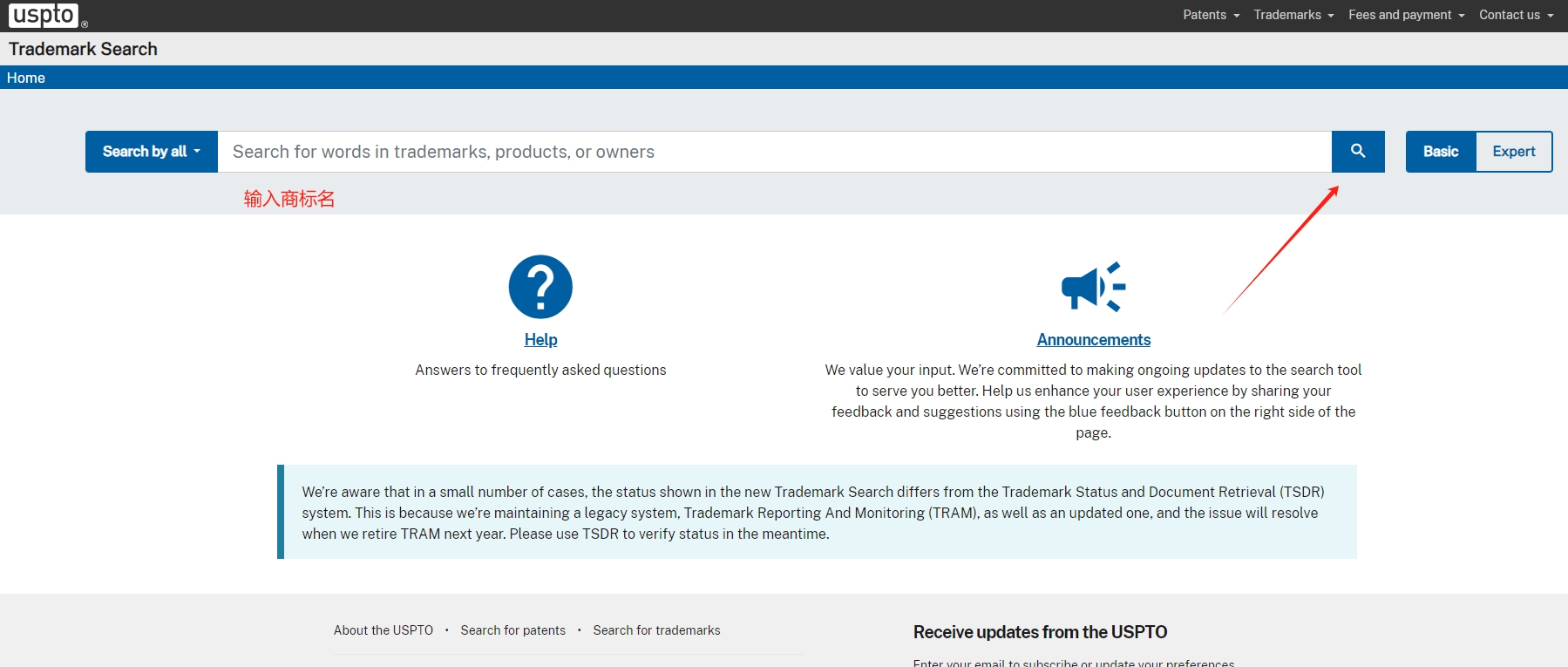The image size is (1568, 667).
Task: Switch to Basic search mode
Action: point(1441,152)
